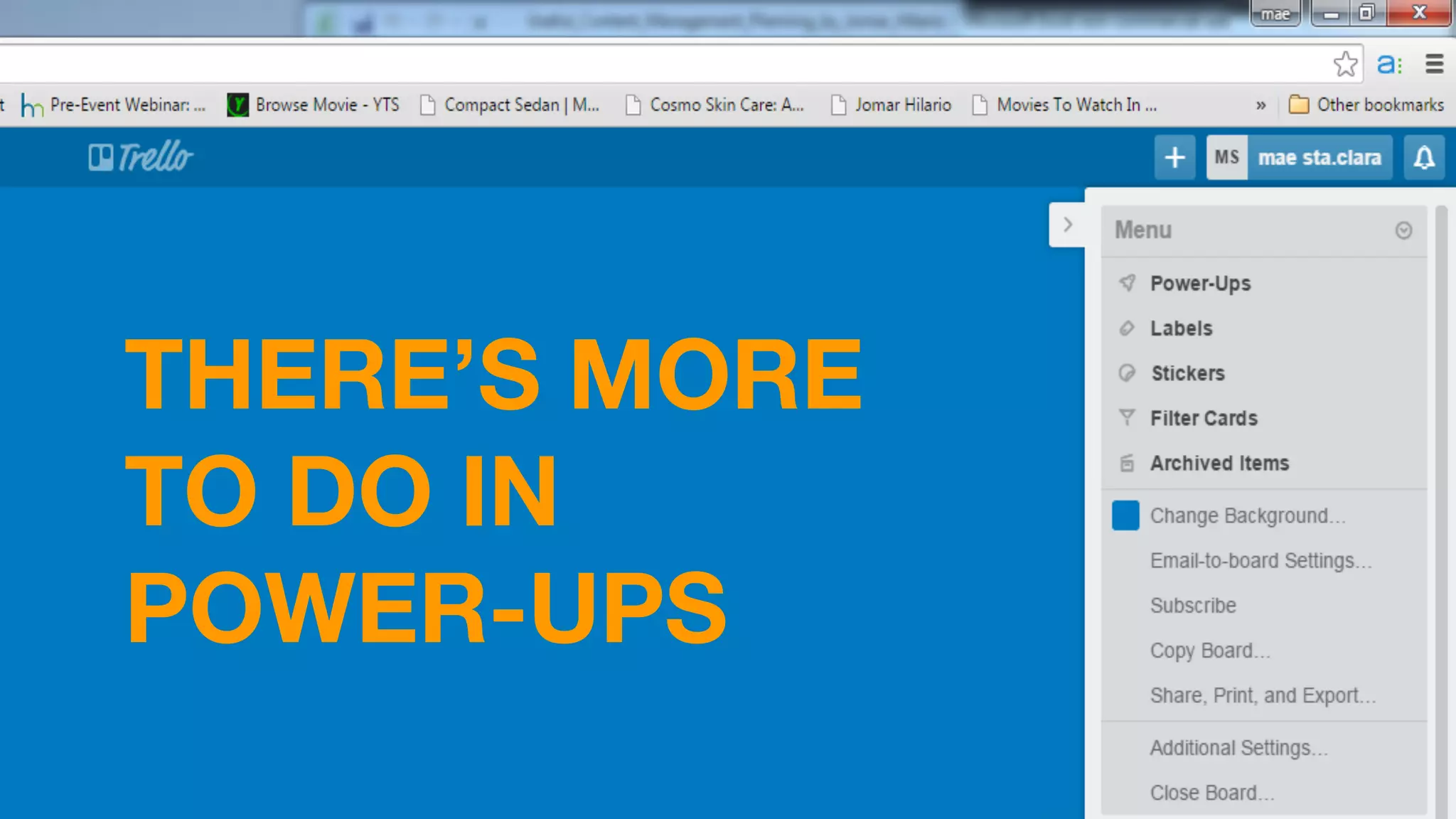Open Cosmo Skin Care bookmark
The height and width of the screenshot is (819, 1456).
point(715,105)
